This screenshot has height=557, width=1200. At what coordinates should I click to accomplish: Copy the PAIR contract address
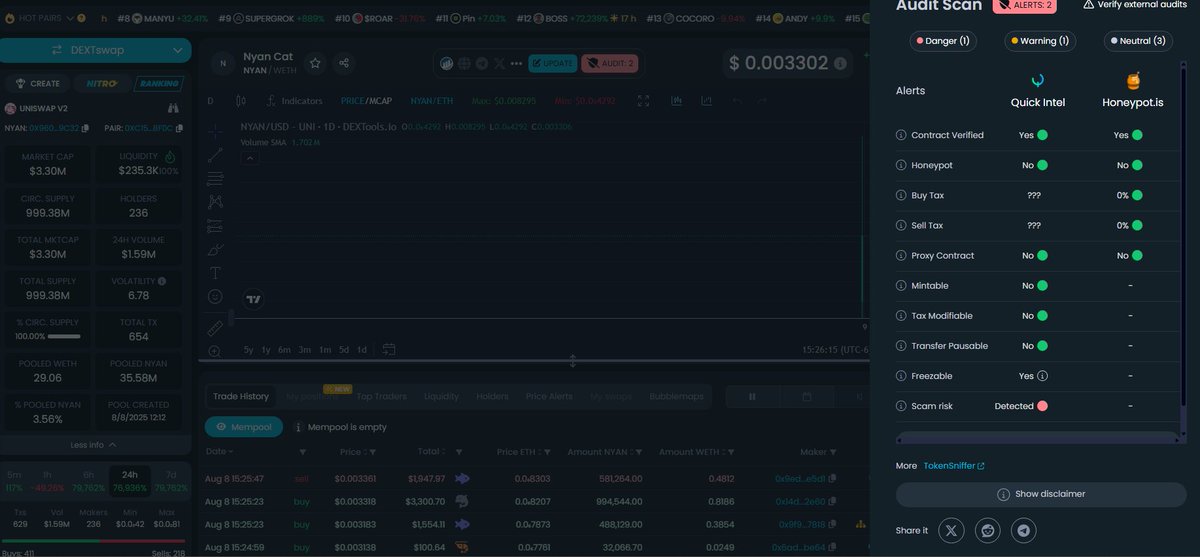[x=181, y=128]
